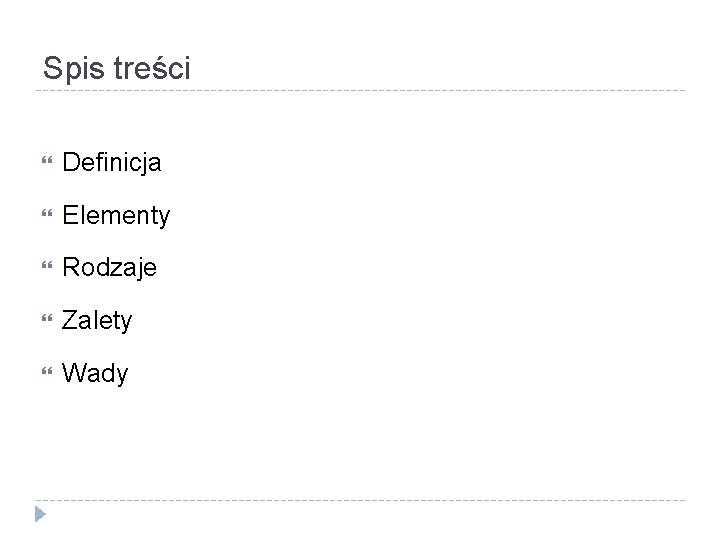Choose the Wady list item
The height and width of the screenshot is (540, 720).
pos(95,374)
